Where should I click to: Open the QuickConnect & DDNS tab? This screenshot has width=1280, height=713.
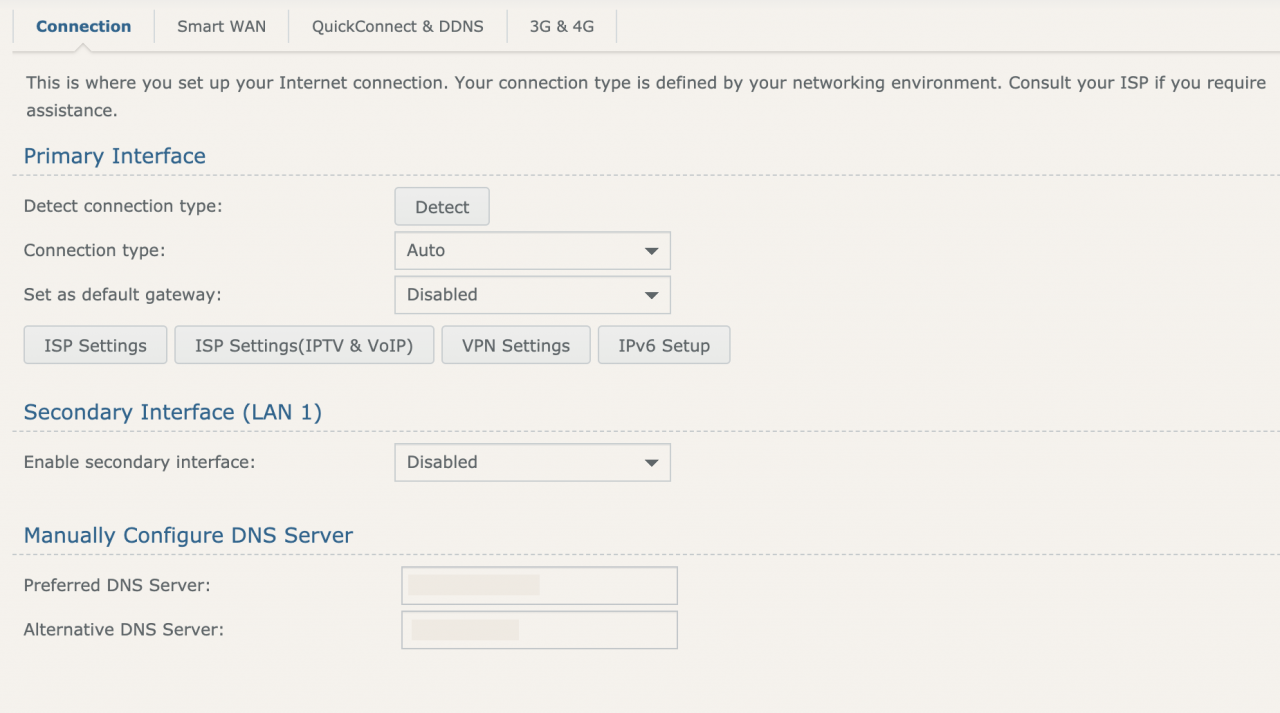pos(397,26)
